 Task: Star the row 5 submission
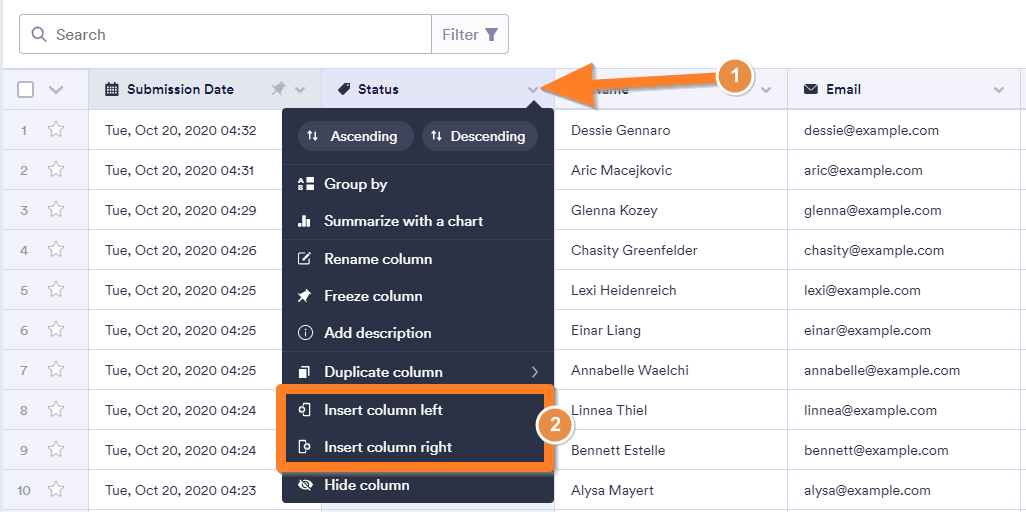[x=56, y=290]
